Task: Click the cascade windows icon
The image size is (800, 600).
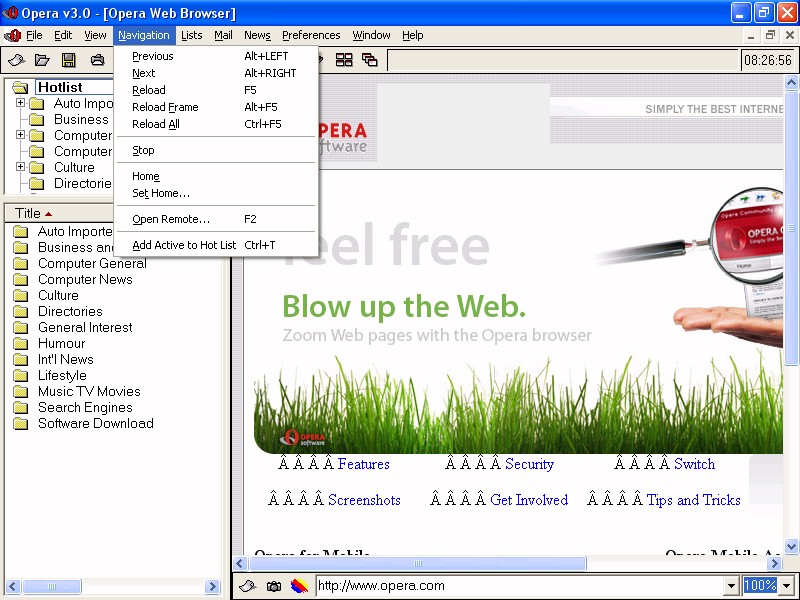Action: tap(369, 60)
